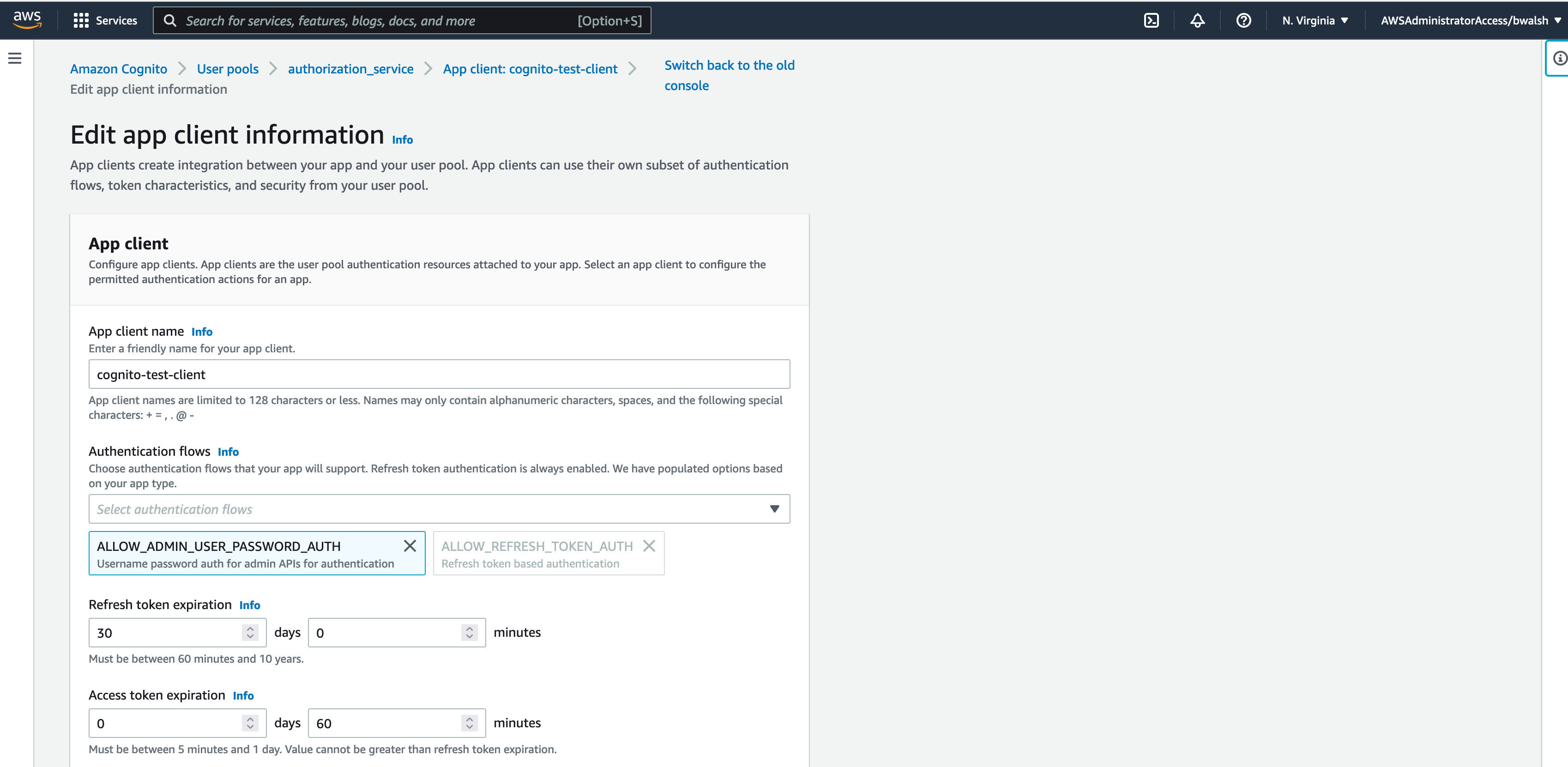Adjust the access token minutes stepper
Image resolution: width=1568 pixels, height=767 pixels.
click(469, 723)
